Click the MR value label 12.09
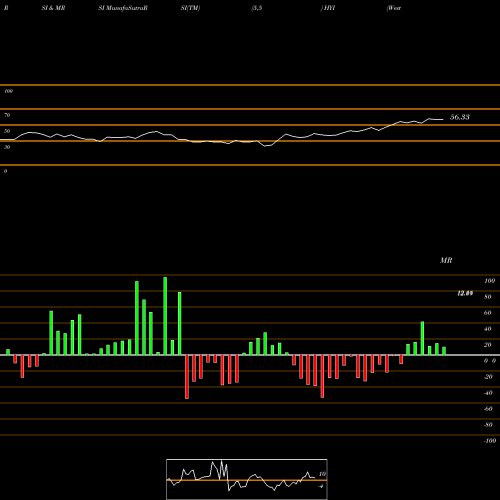The height and width of the screenshot is (500, 500). point(465,293)
